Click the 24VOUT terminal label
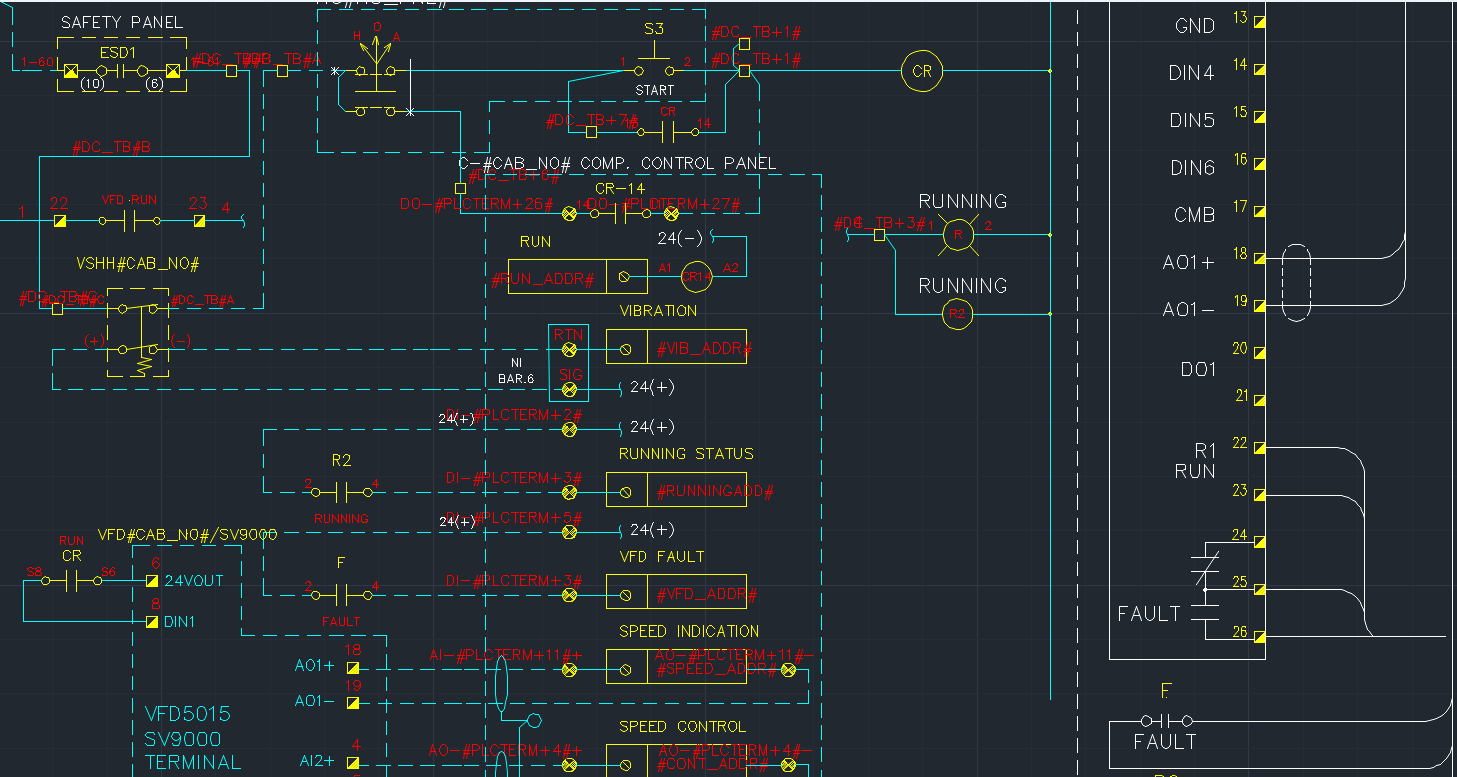 [x=194, y=581]
